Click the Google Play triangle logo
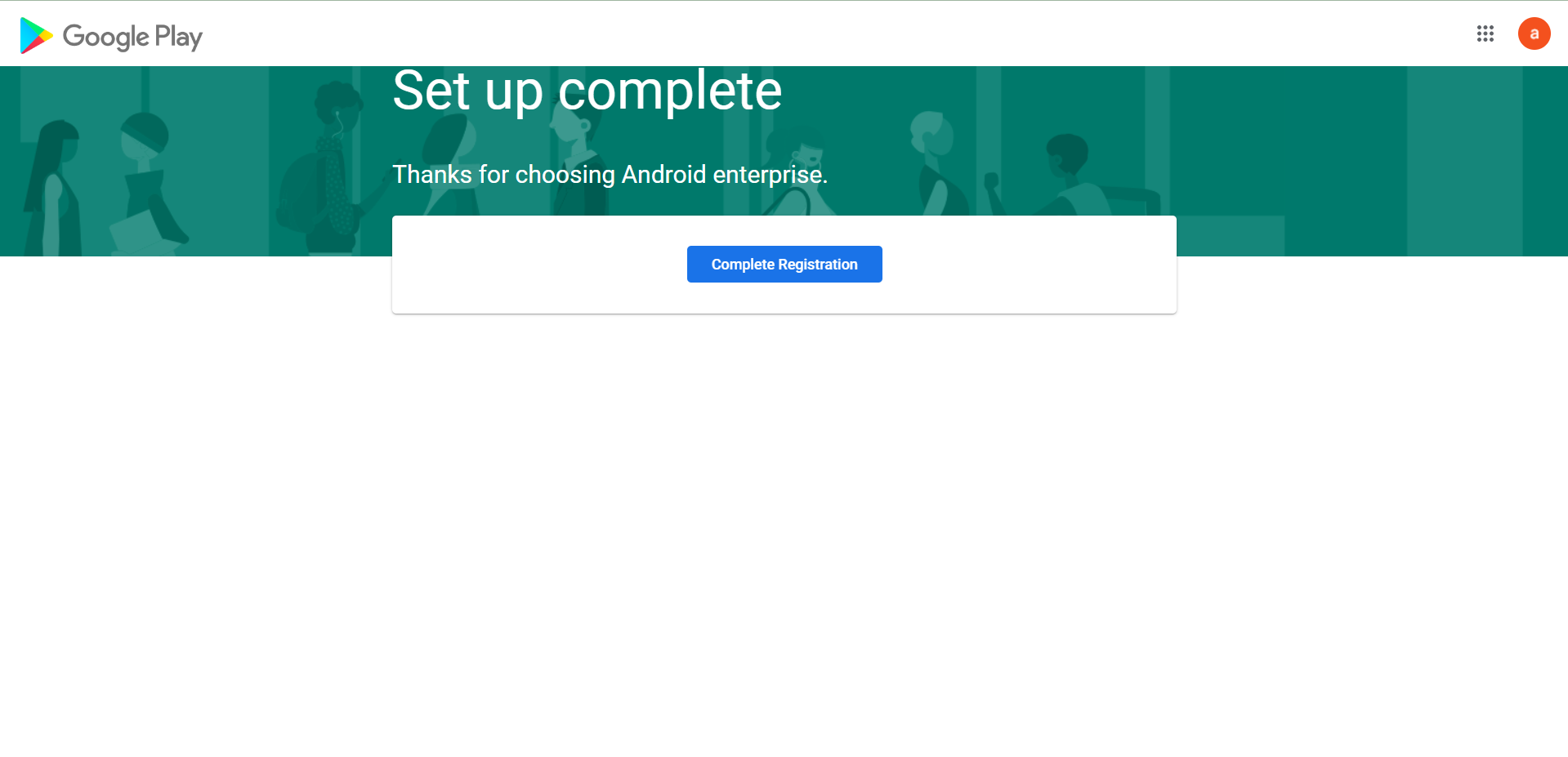Screen dimensions: 1568x757 [x=36, y=36]
